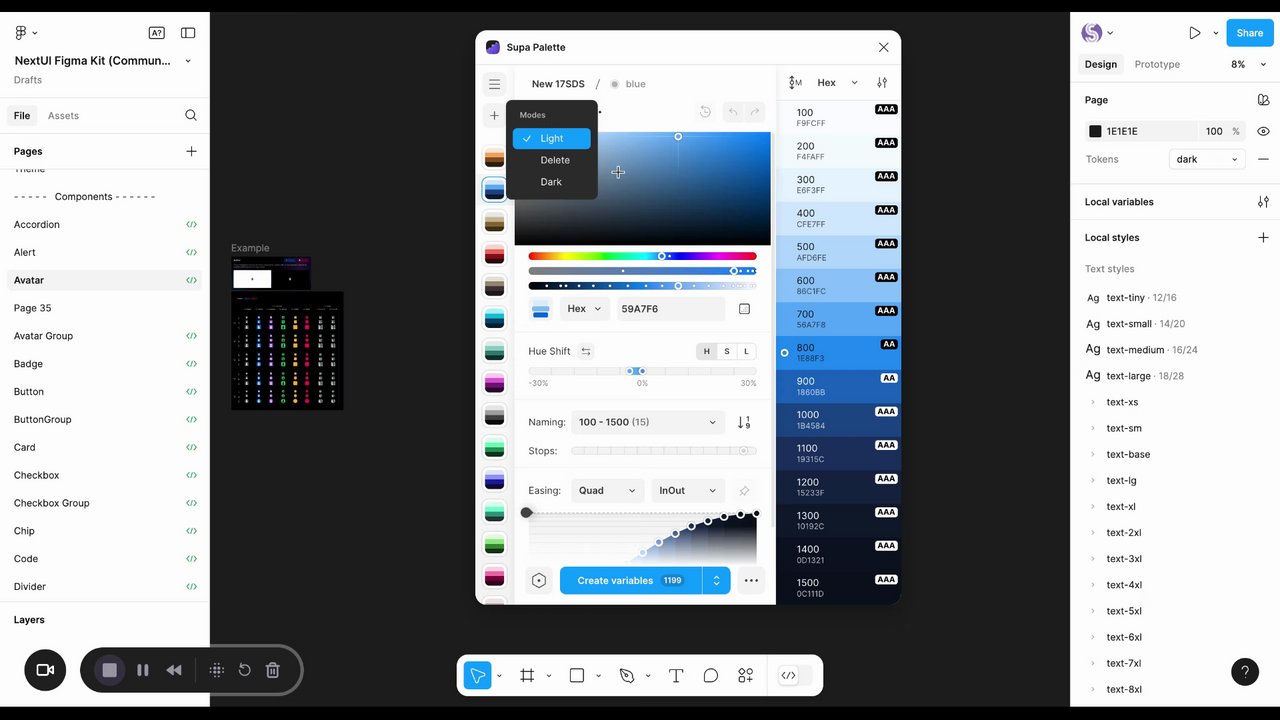Click the Share button
This screenshot has height=720, width=1280.
(x=1249, y=33)
